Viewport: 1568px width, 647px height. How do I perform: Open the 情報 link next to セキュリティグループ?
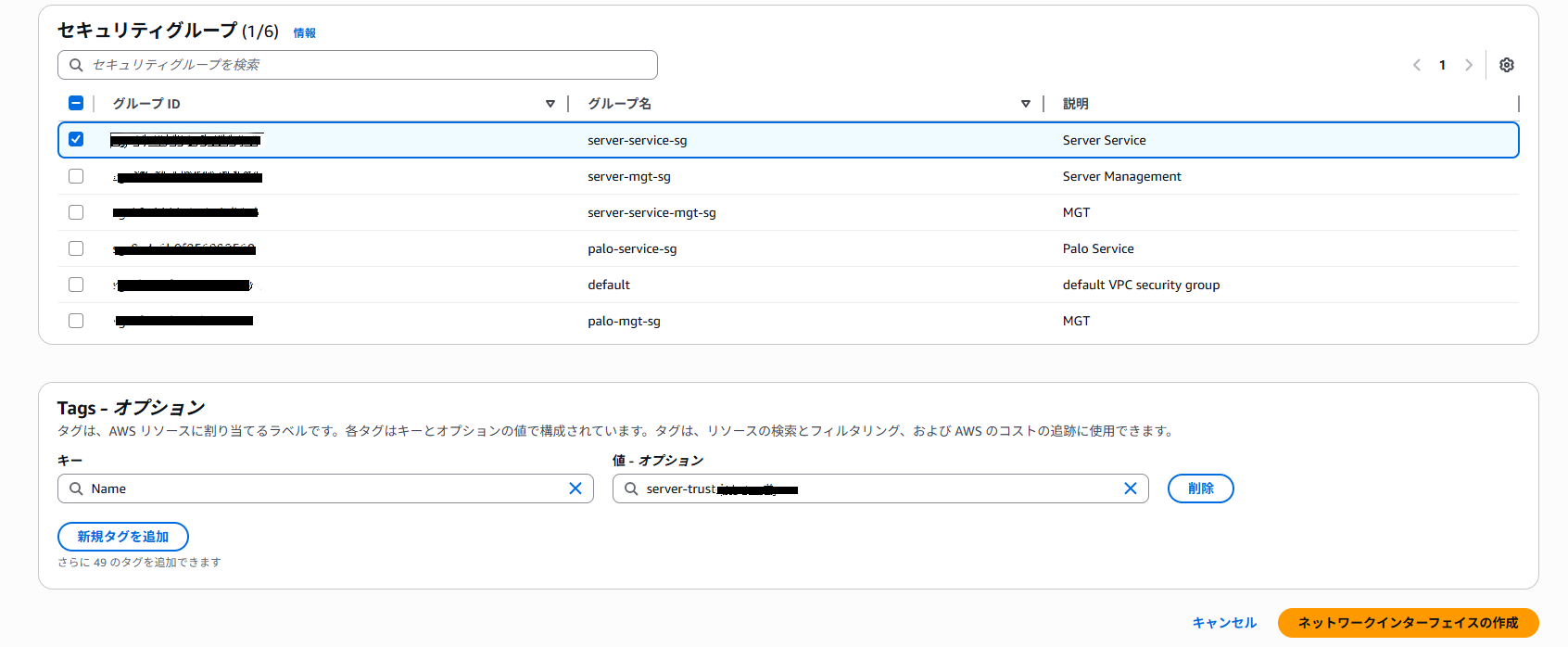click(305, 32)
